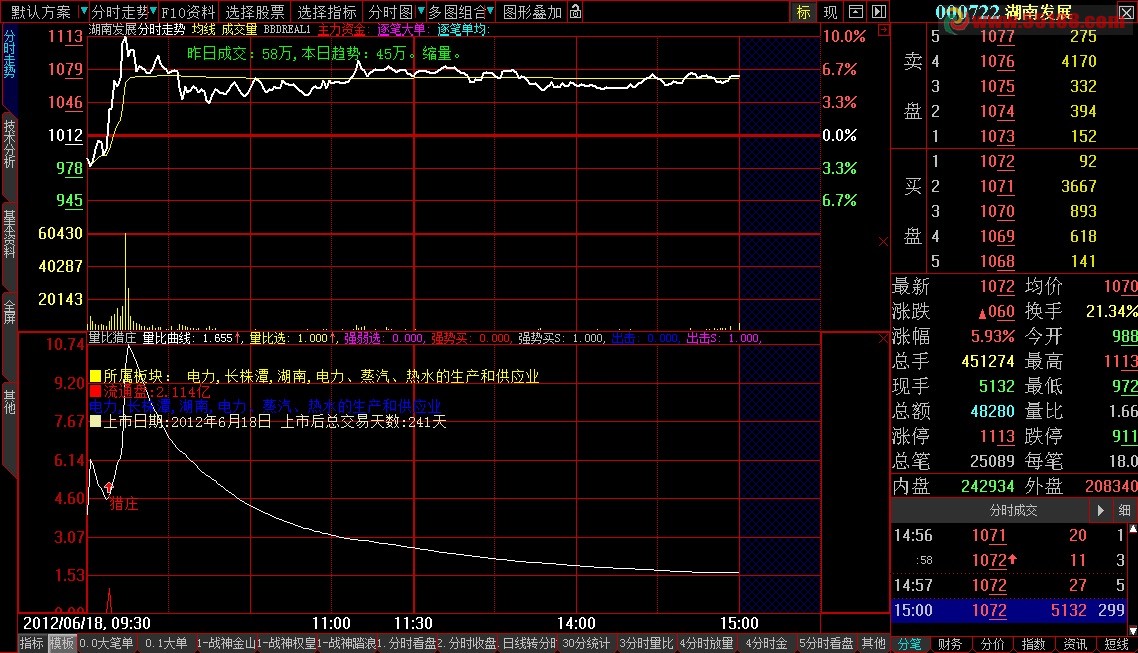
Task: Select the 1-战神踏浪 template tab
Action: click(x=346, y=643)
